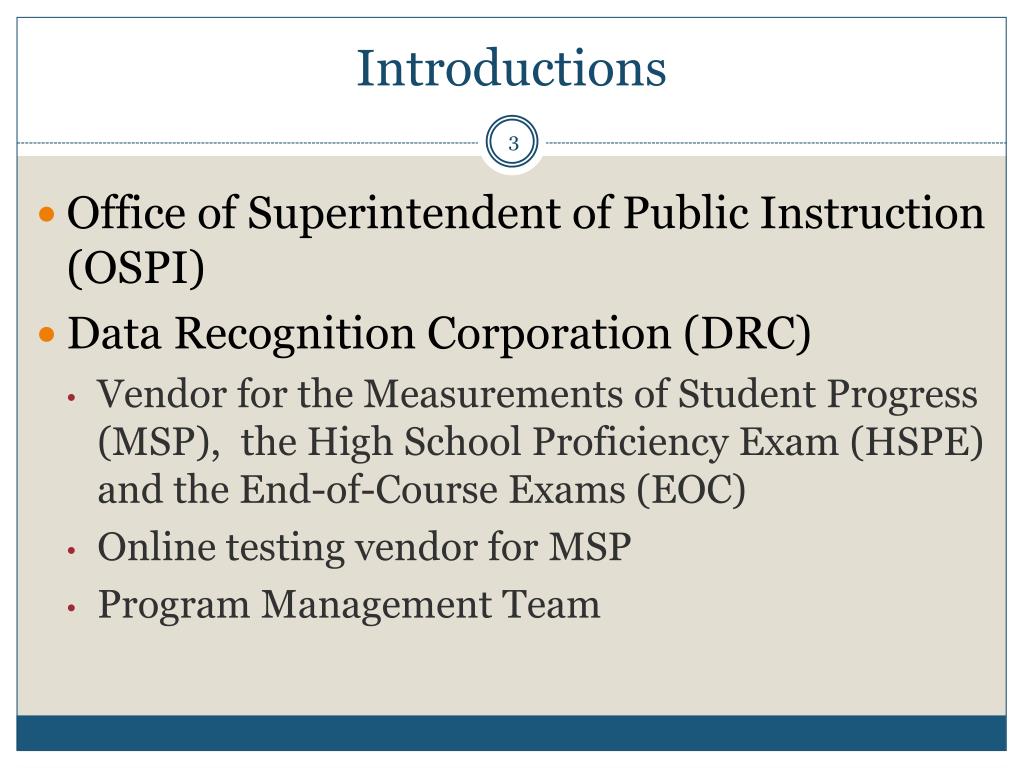Image resolution: width=1024 pixels, height=768 pixels.
Task: Click the dotted divider line left of number
Action: coord(248,142)
